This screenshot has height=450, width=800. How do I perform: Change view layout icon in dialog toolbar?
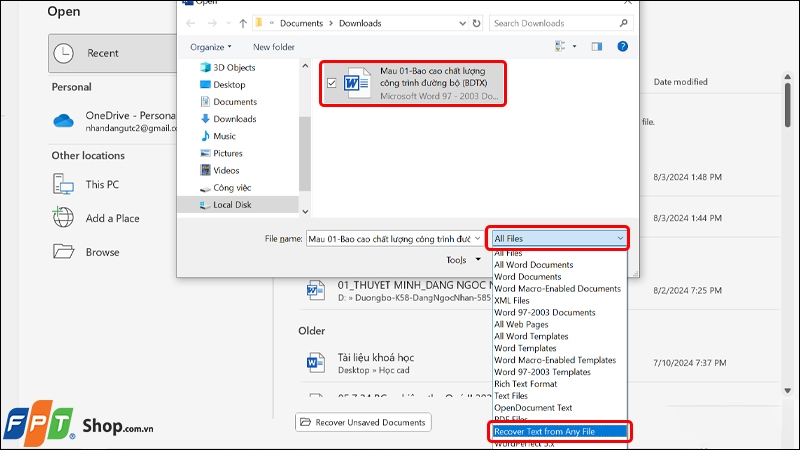(x=560, y=46)
